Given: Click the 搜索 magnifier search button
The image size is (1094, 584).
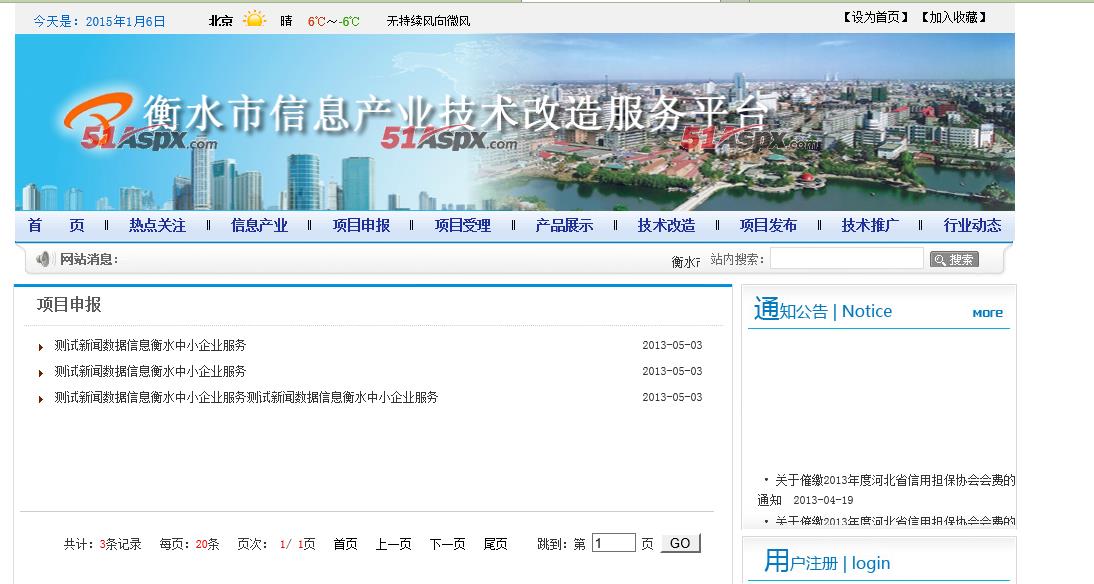Looking at the screenshot, I should tap(954, 259).
